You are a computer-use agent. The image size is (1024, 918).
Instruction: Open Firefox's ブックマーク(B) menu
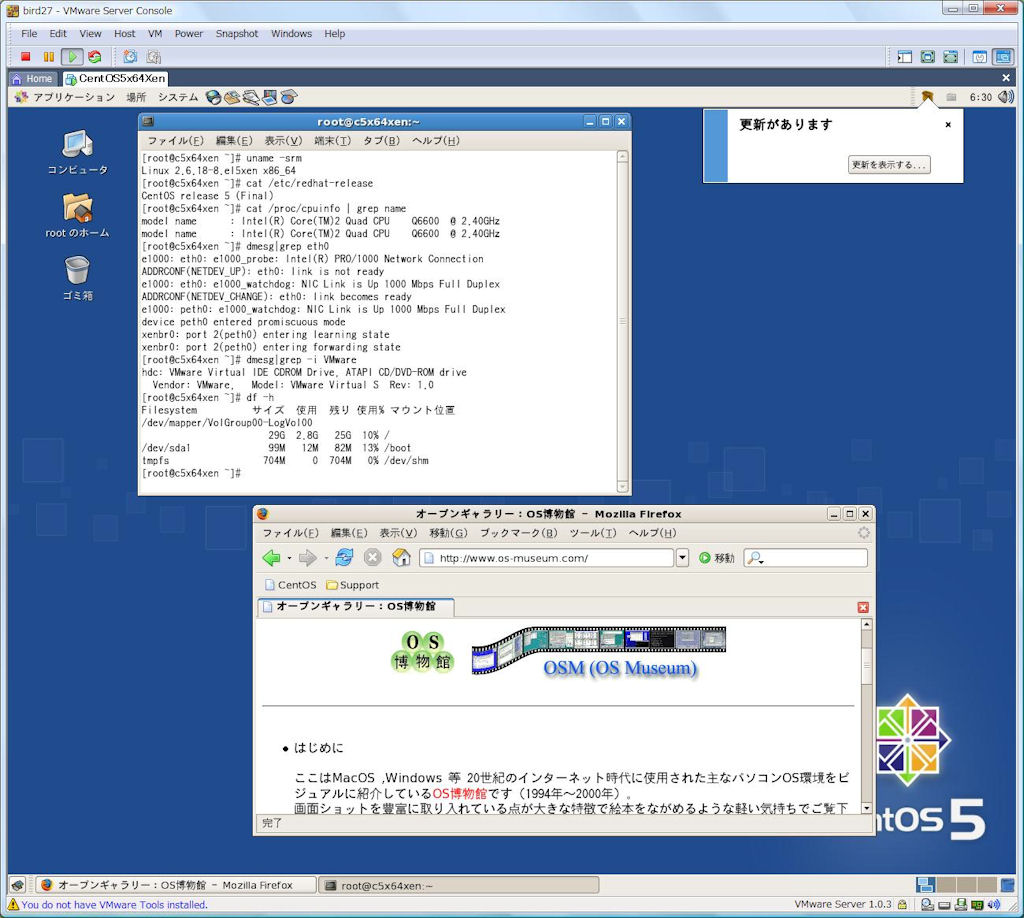click(x=519, y=533)
